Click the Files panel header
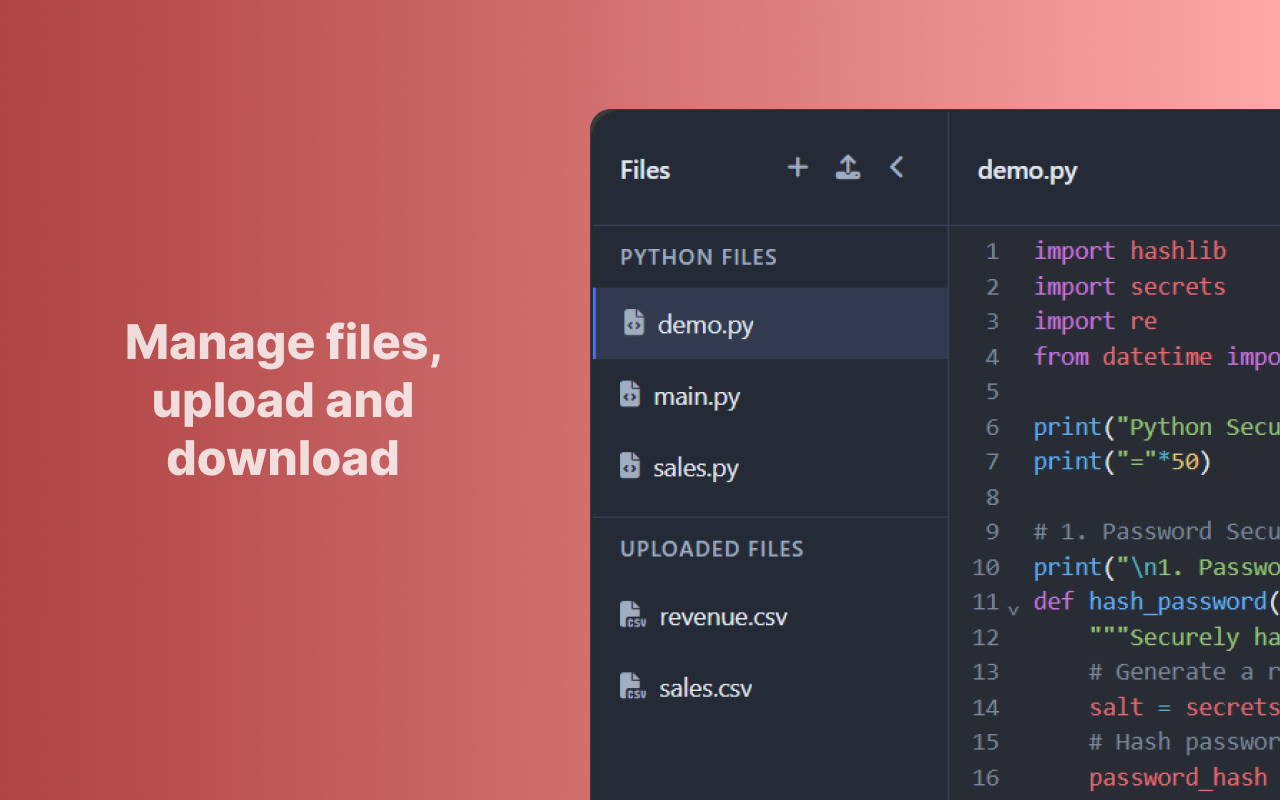The width and height of the screenshot is (1280, 800). click(x=644, y=170)
